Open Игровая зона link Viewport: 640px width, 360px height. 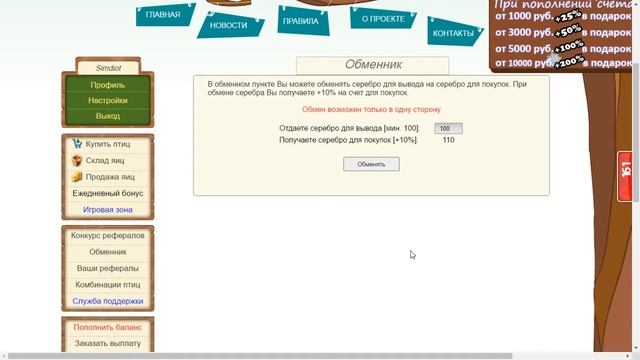click(108, 209)
